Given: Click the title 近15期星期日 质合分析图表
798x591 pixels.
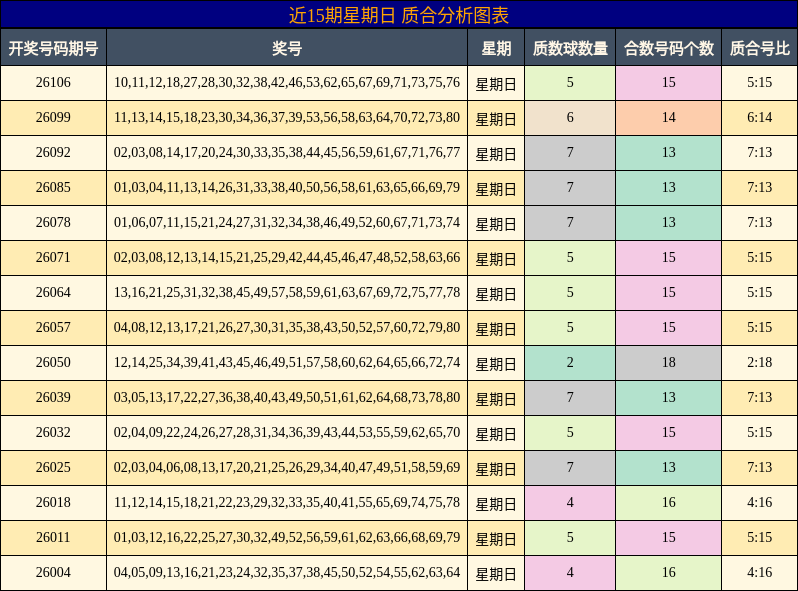Looking at the screenshot, I should click(x=398, y=15).
